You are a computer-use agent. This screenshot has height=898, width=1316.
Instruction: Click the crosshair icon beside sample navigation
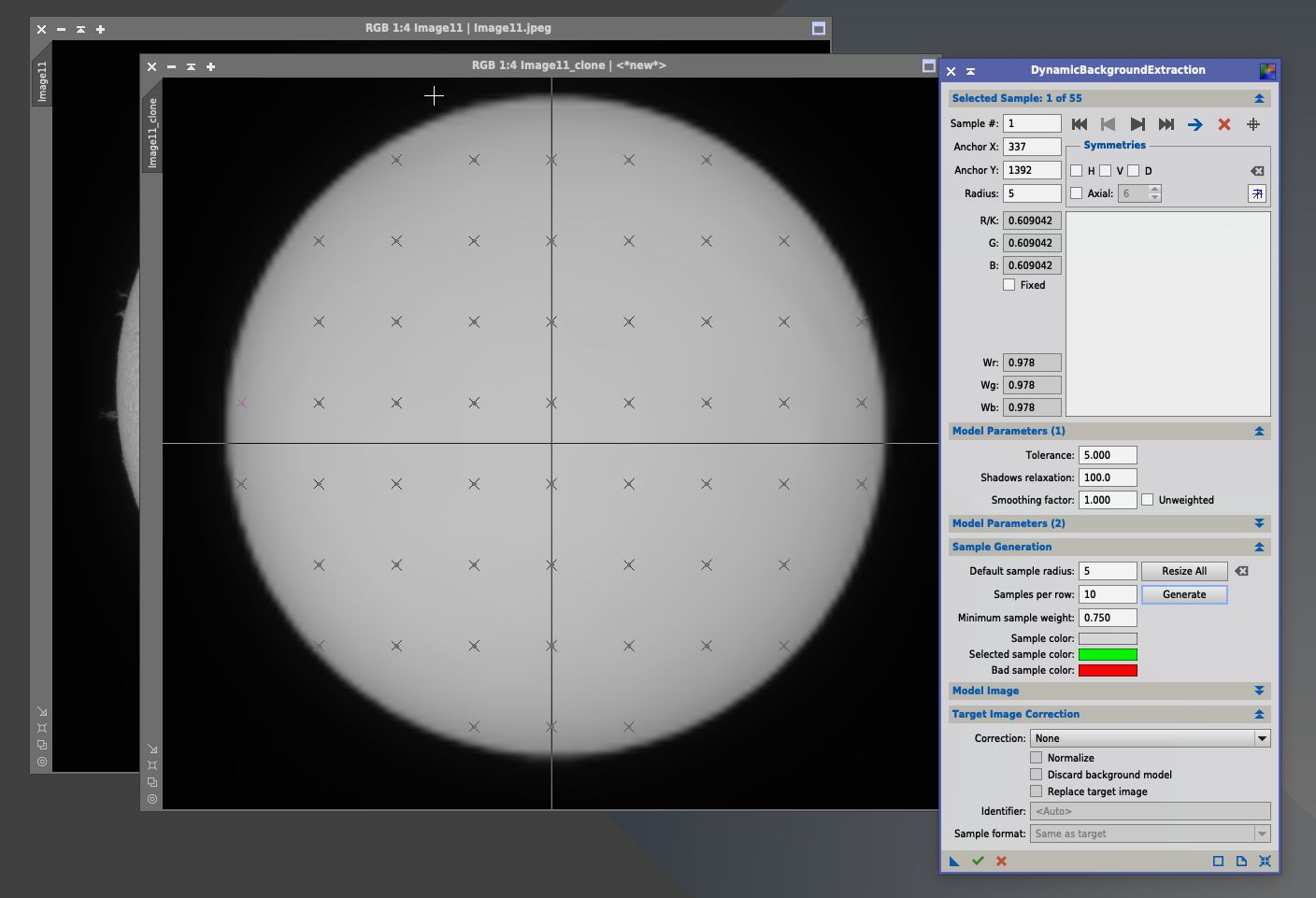tap(1253, 123)
